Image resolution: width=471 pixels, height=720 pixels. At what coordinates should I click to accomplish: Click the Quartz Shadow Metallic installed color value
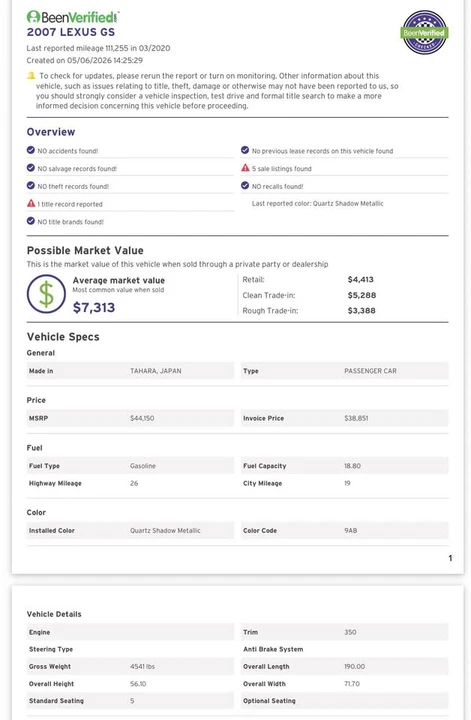point(165,530)
